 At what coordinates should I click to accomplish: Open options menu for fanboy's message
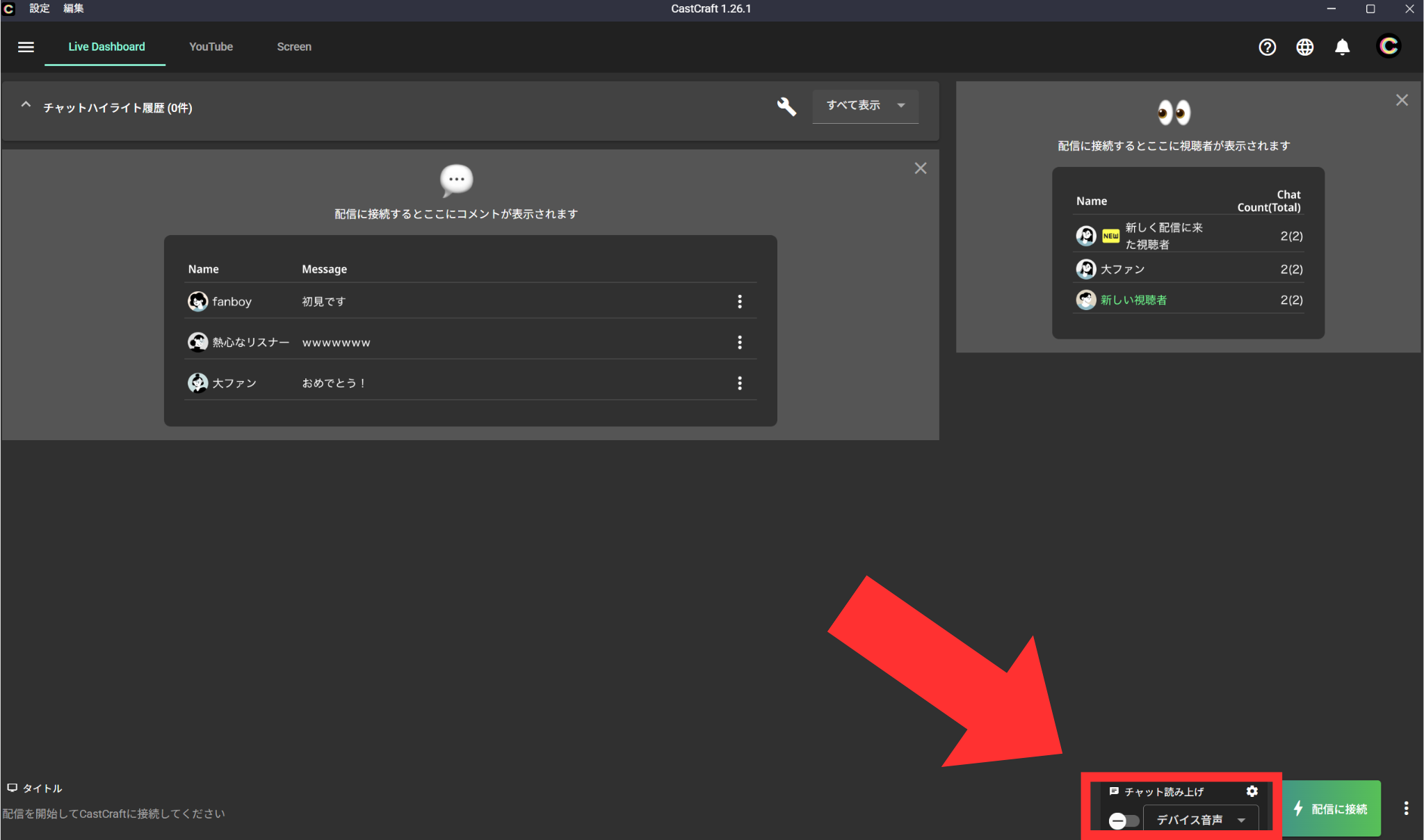739,301
